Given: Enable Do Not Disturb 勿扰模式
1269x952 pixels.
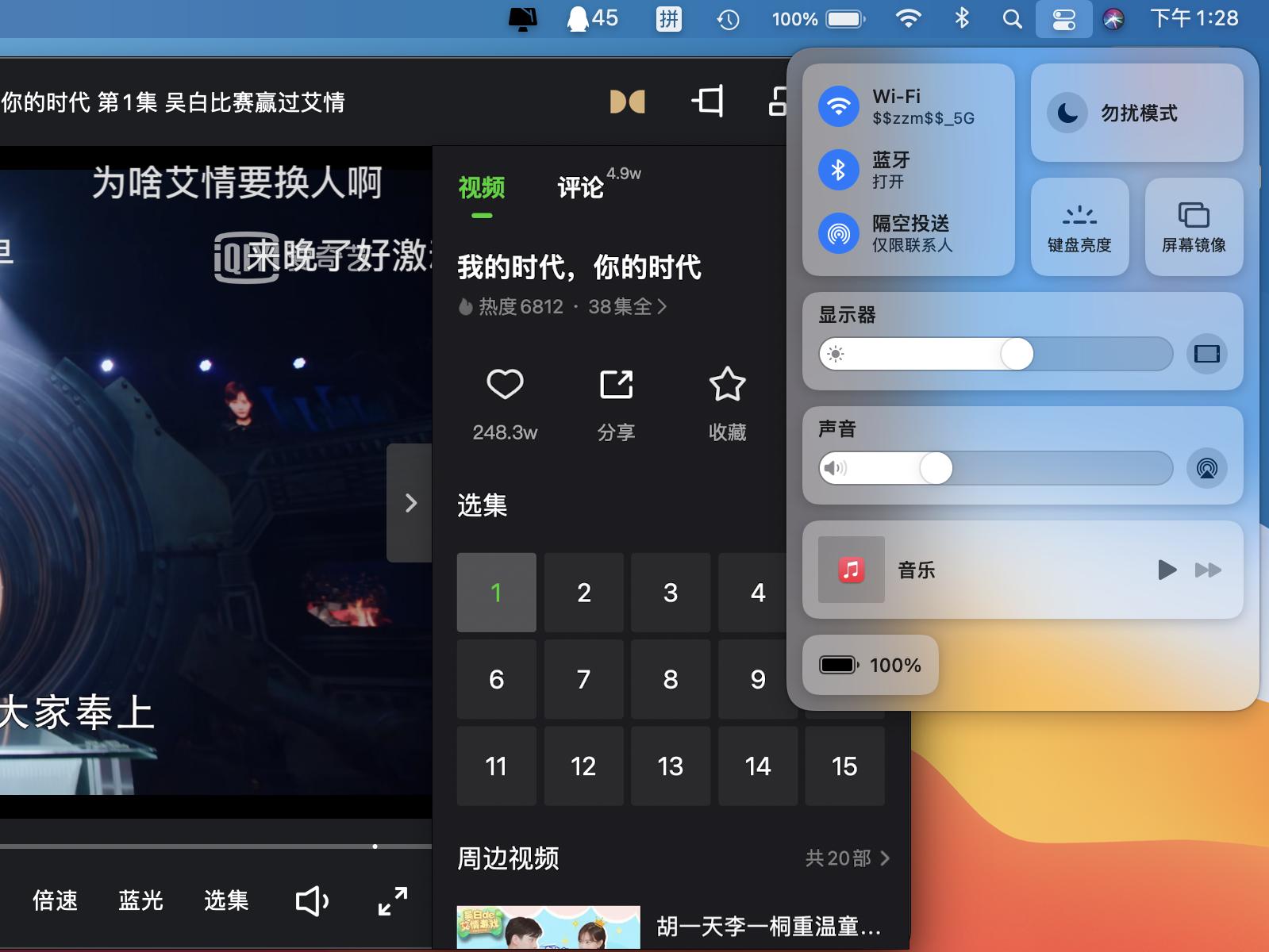Looking at the screenshot, I should 1136,113.
